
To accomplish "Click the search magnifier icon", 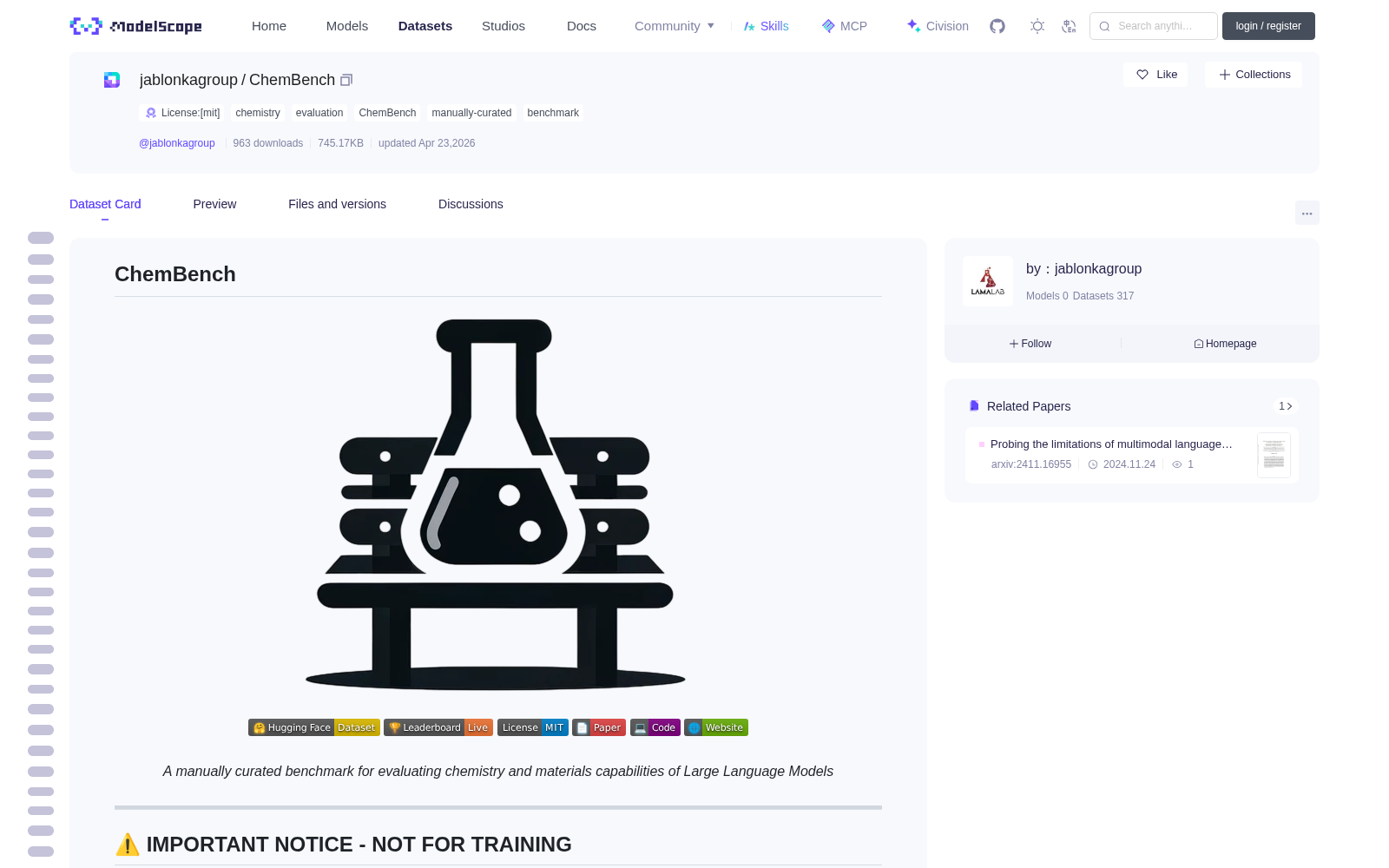I will [1104, 26].
